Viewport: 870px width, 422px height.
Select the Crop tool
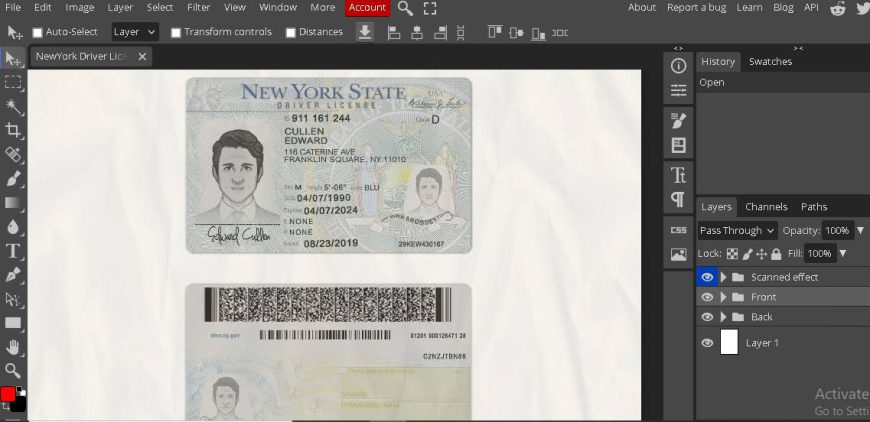click(13, 130)
